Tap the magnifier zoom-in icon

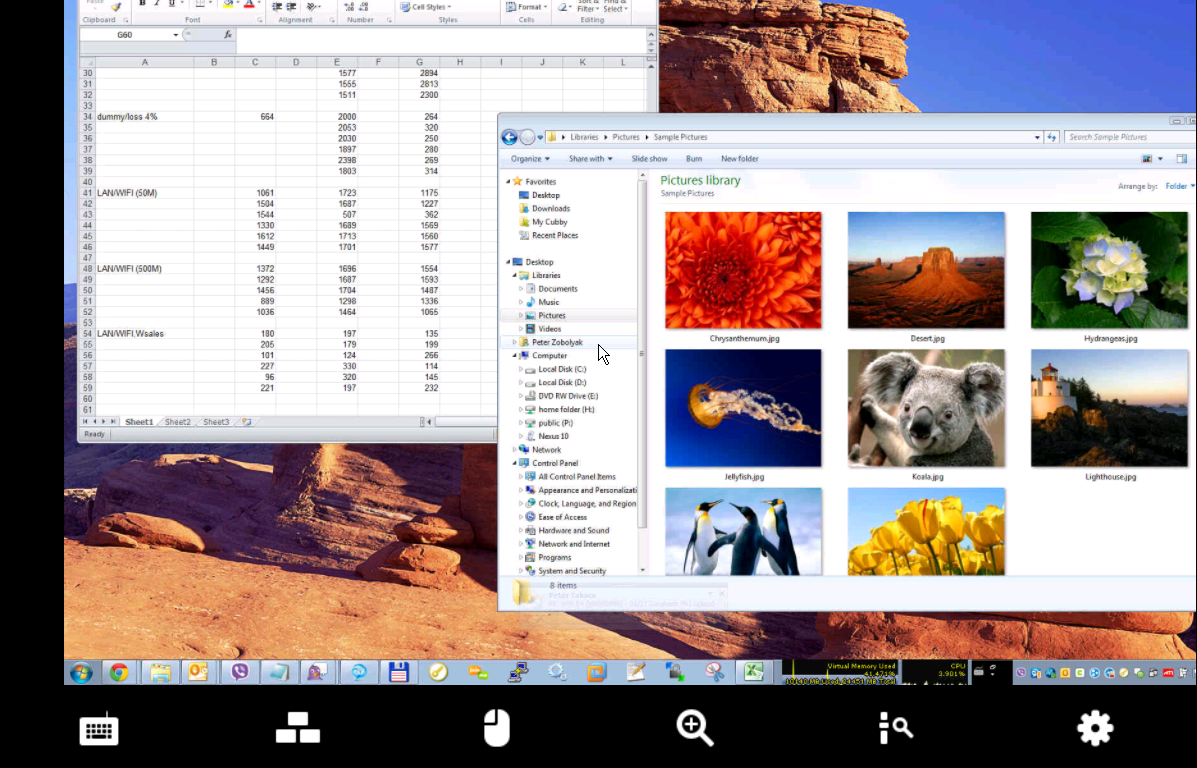click(x=695, y=728)
